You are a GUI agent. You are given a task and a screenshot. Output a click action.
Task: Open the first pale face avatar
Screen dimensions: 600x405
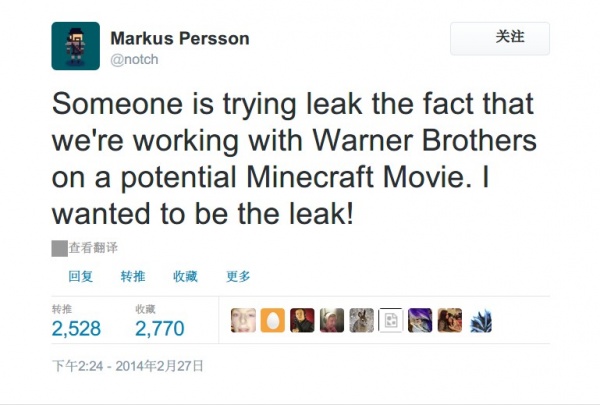pos(243,320)
